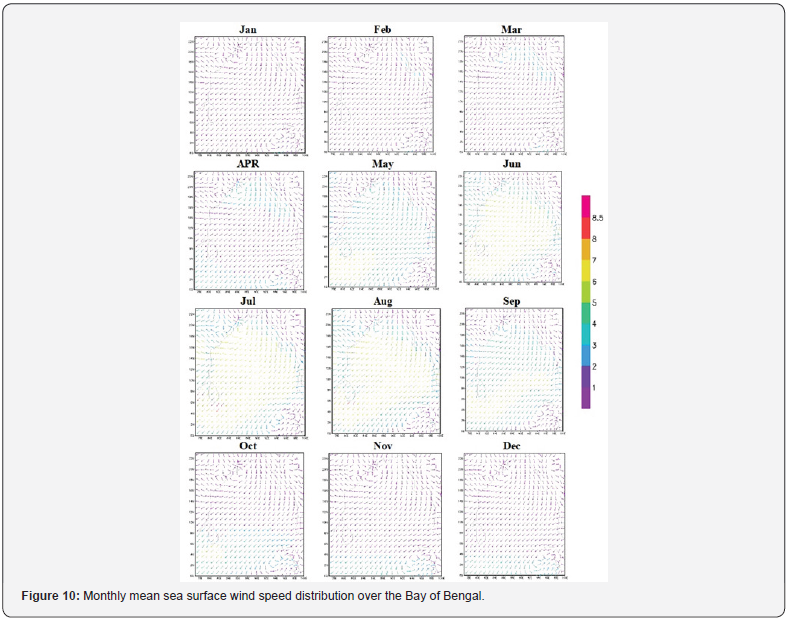Click the light green color scale segment
The image size is (788, 620).
point(586,292)
